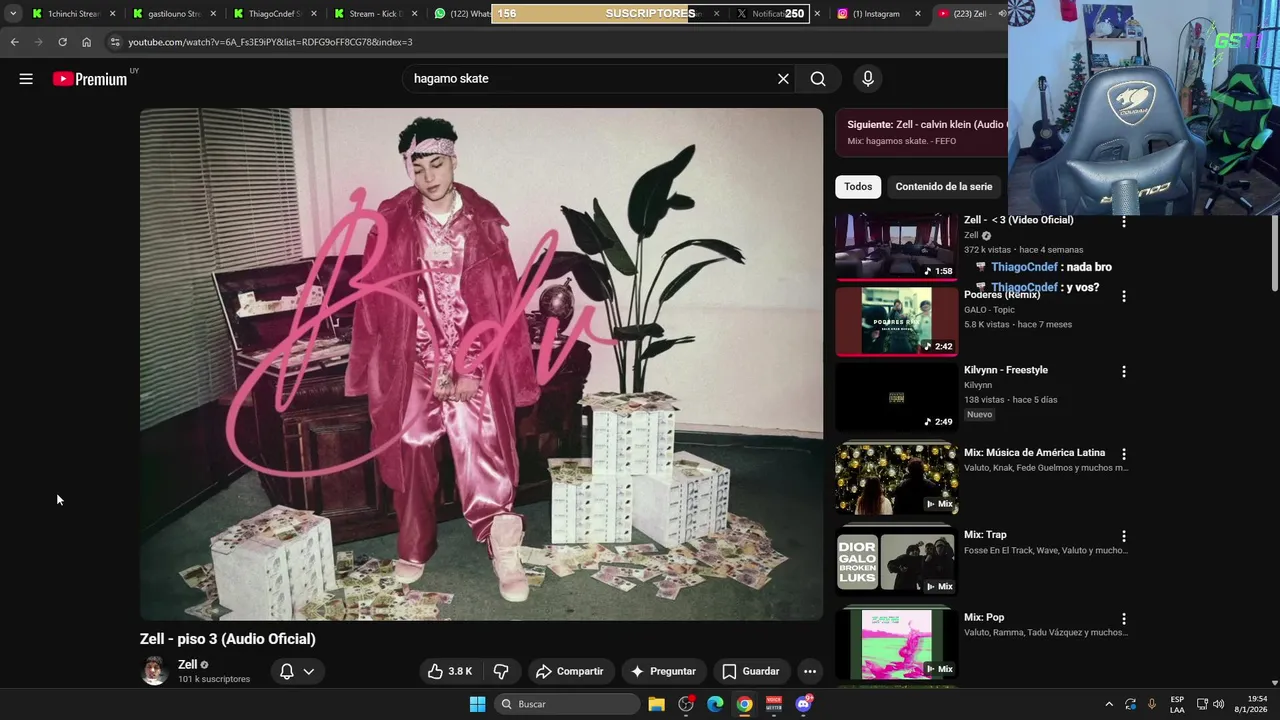1280x720 pixels.
Task: Open Voicemeeter from taskbar
Action: pos(774,704)
